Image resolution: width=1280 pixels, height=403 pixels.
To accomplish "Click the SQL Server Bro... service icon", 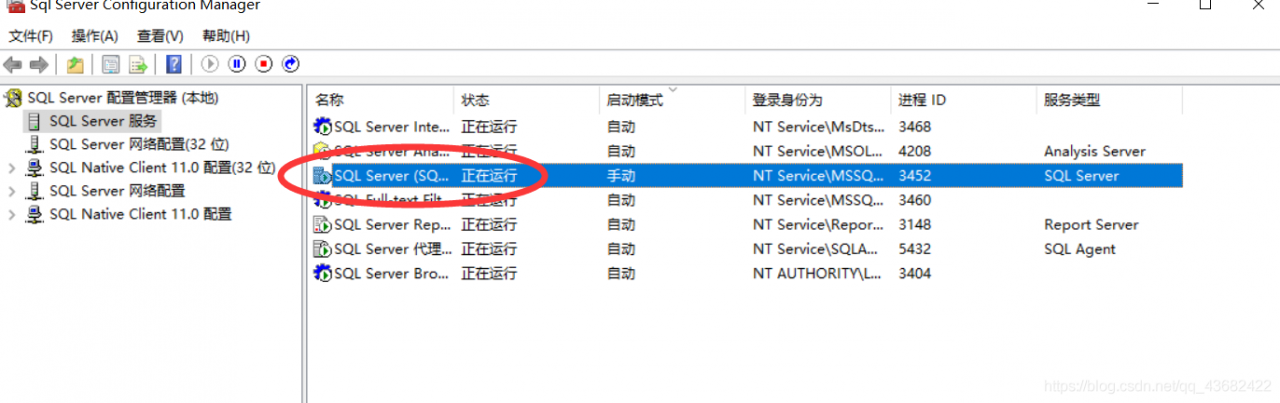I will 323,273.
